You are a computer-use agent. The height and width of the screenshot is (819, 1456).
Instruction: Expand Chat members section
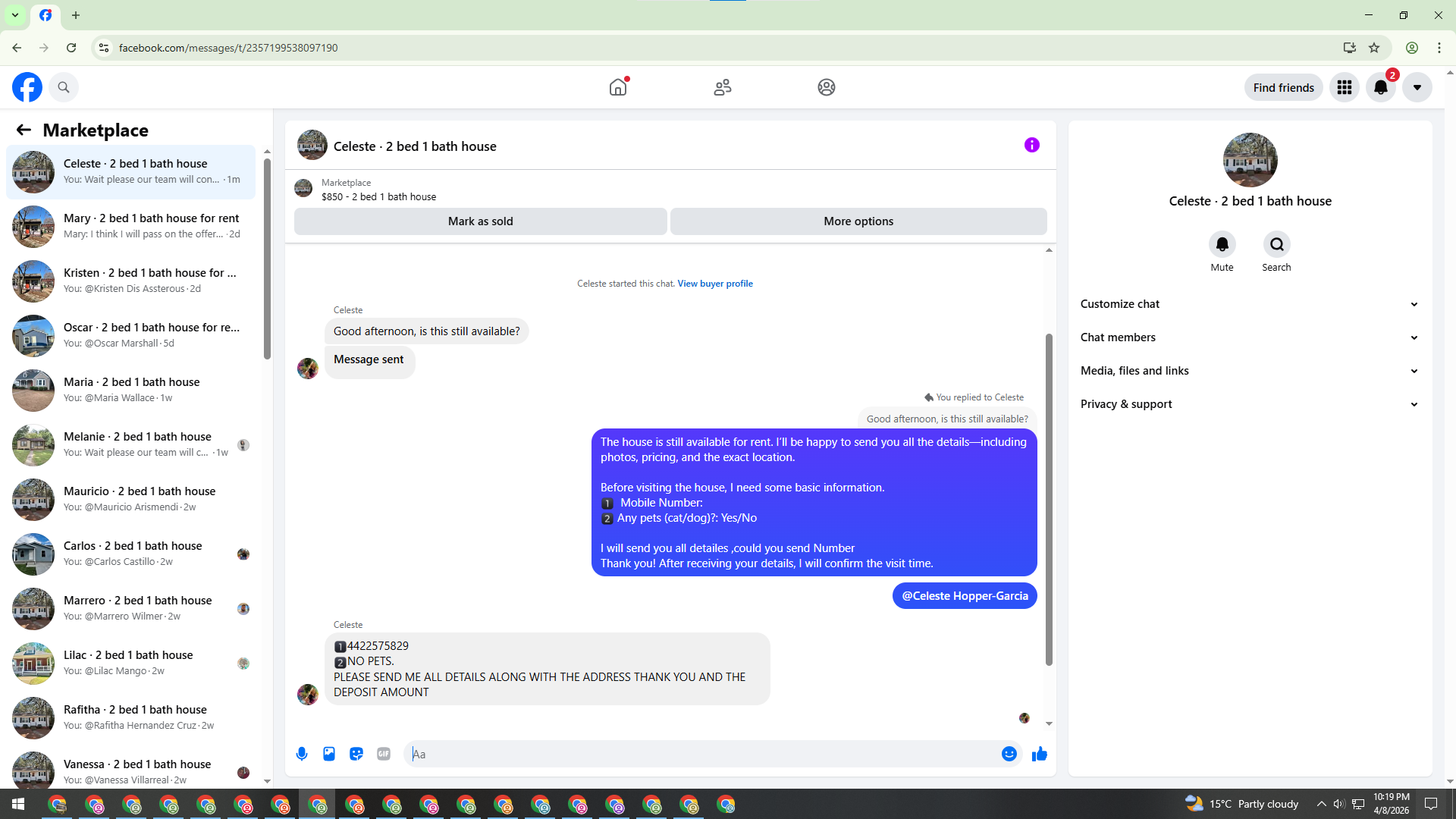pyautogui.click(x=1250, y=337)
